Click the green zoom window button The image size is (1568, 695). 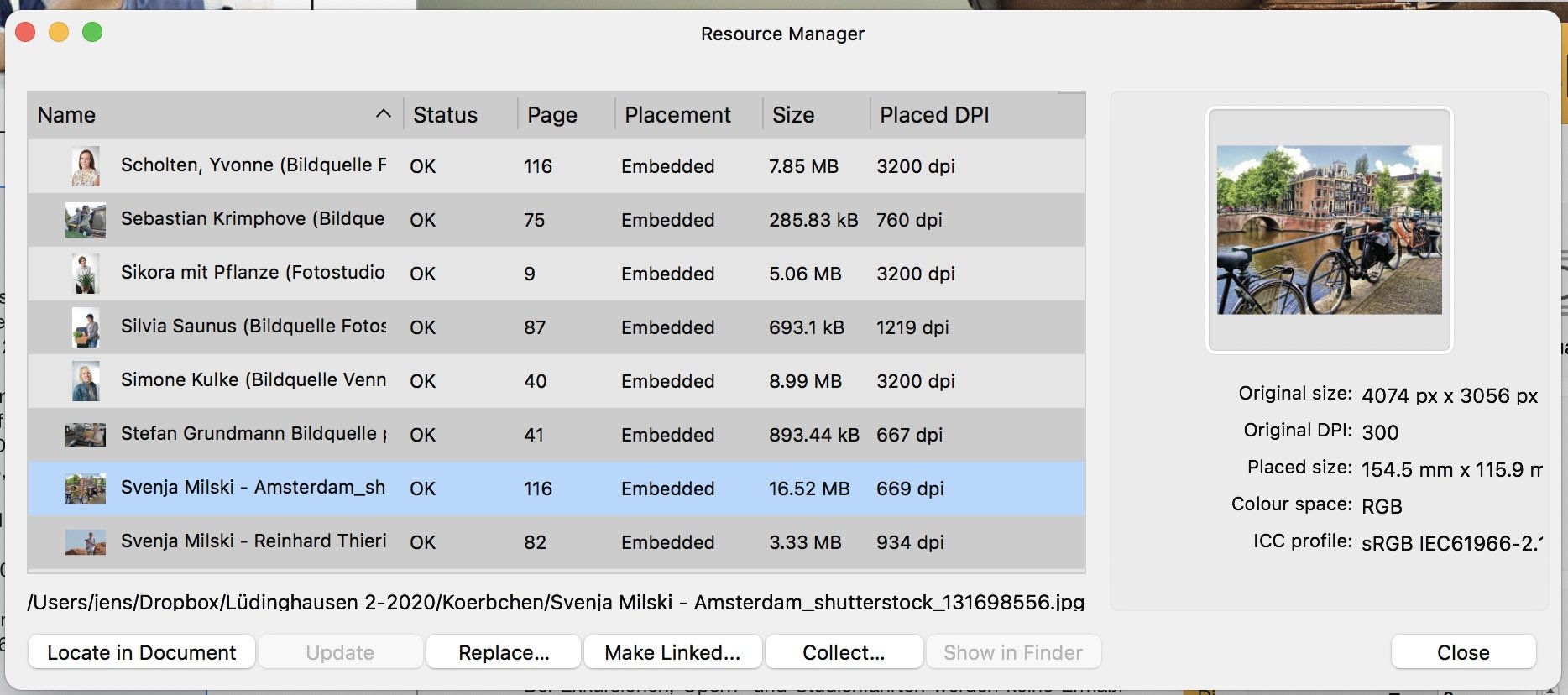click(x=92, y=32)
